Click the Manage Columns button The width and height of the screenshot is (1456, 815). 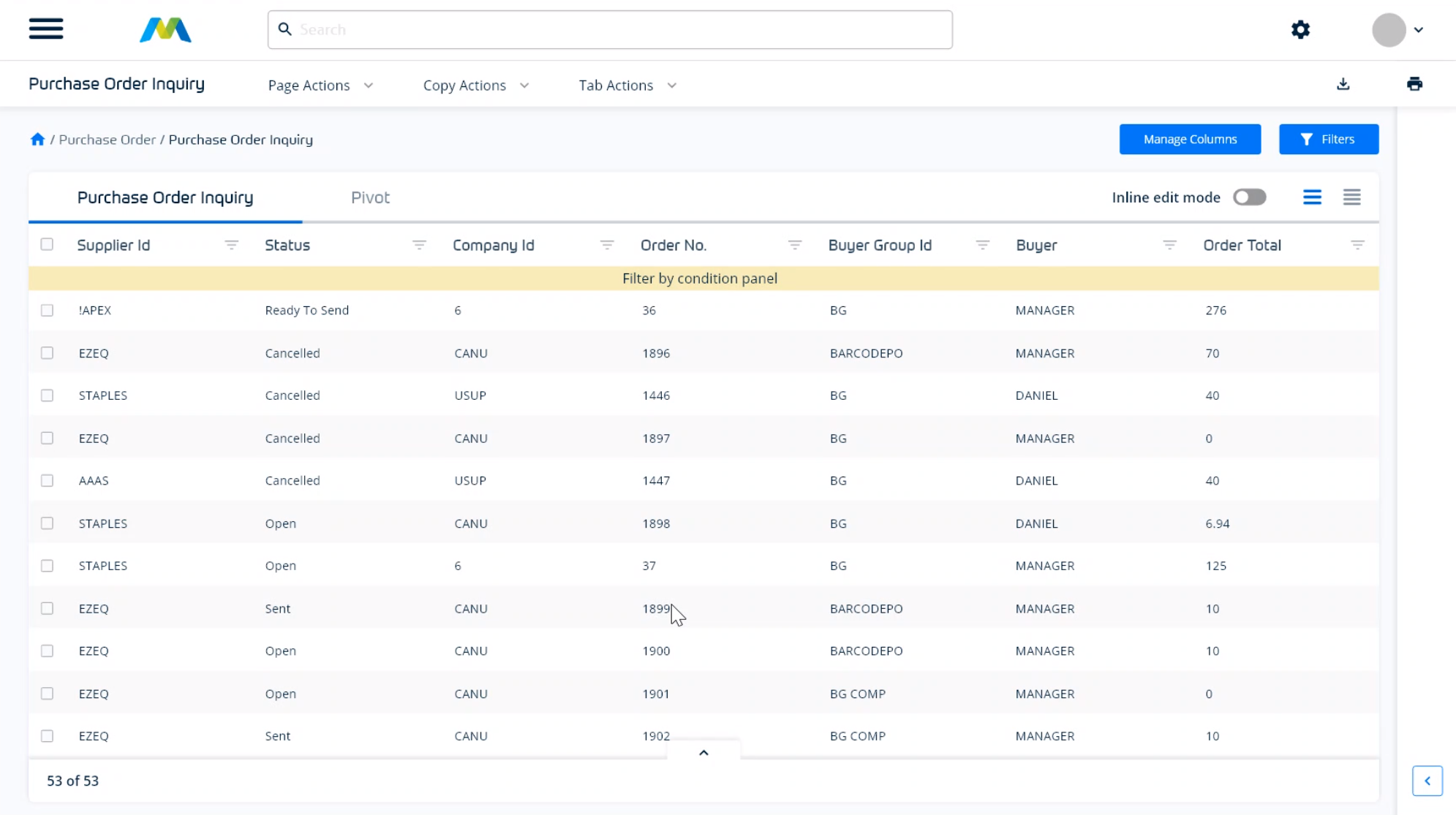[1190, 139]
